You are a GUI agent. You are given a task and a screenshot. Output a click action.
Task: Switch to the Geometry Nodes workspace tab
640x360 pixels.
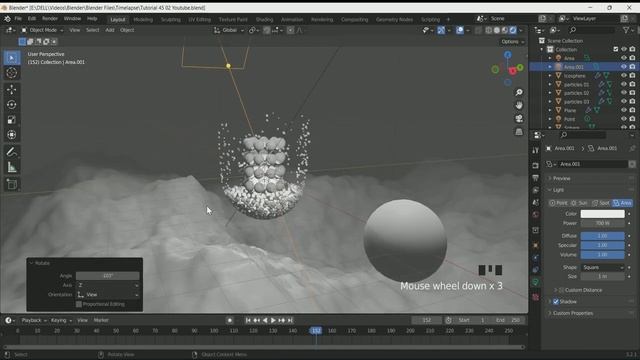click(394, 20)
